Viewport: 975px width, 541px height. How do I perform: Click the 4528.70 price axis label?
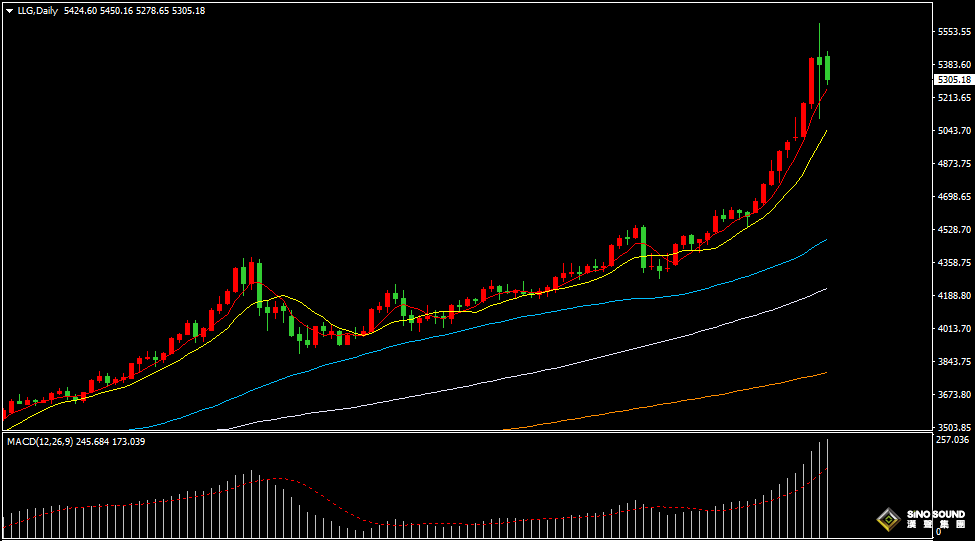pyautogui.click(x=954, y=229)
